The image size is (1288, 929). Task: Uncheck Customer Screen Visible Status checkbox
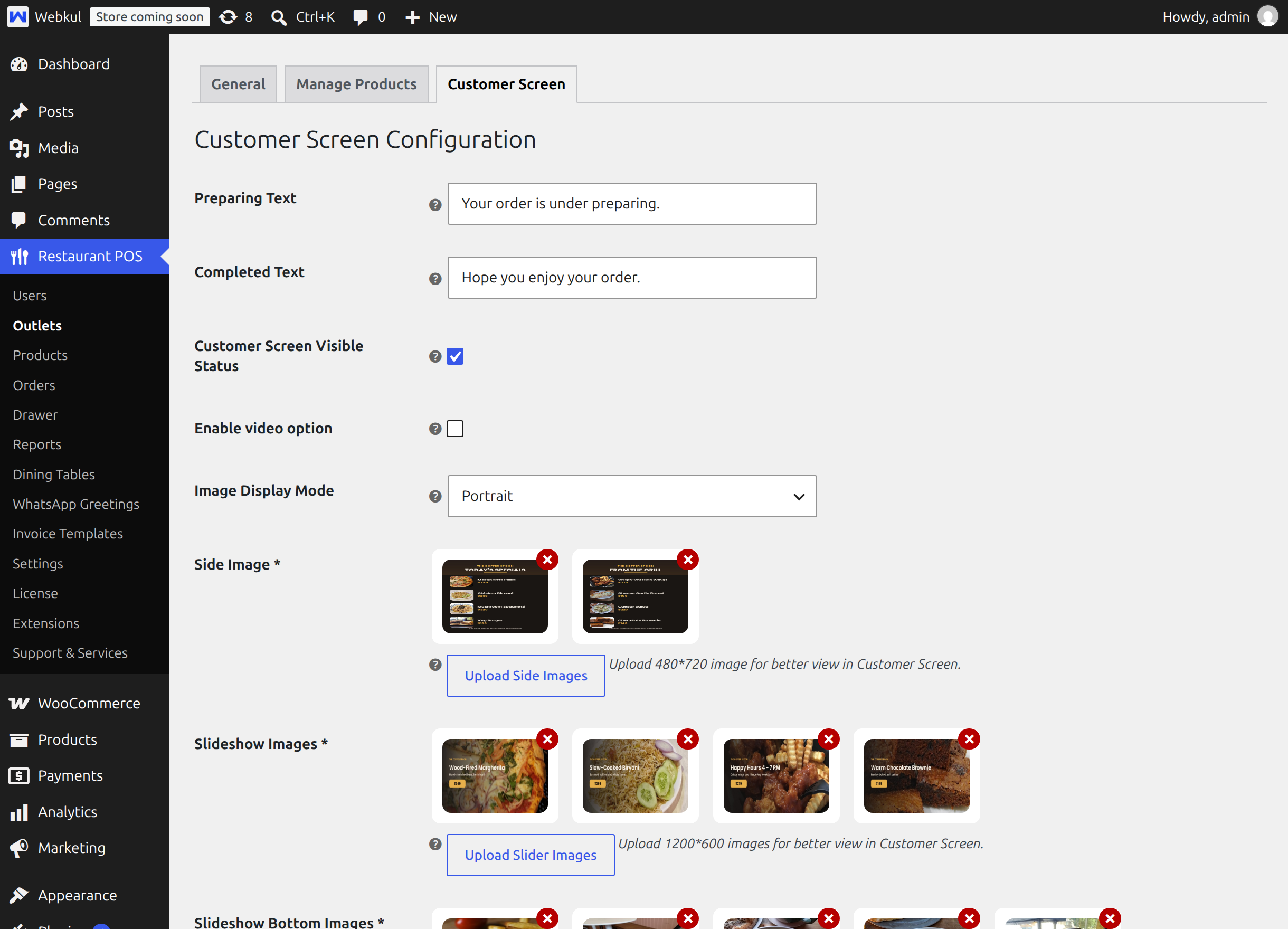coord(455,356)
